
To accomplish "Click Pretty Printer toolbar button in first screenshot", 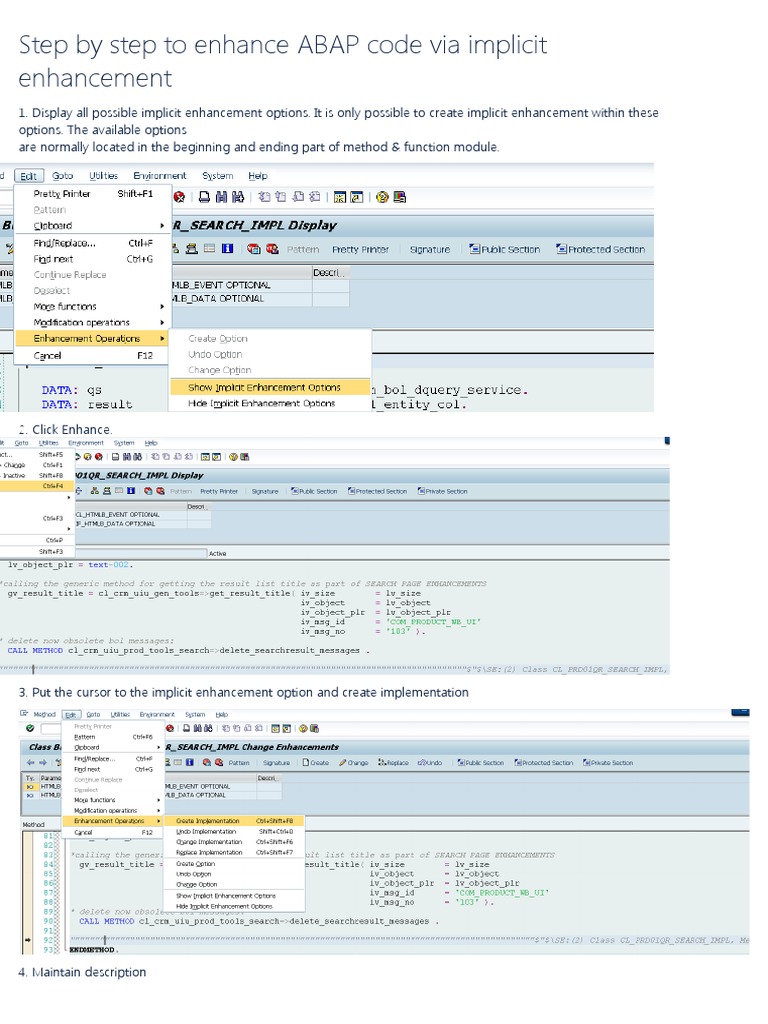I will point(360,249).
